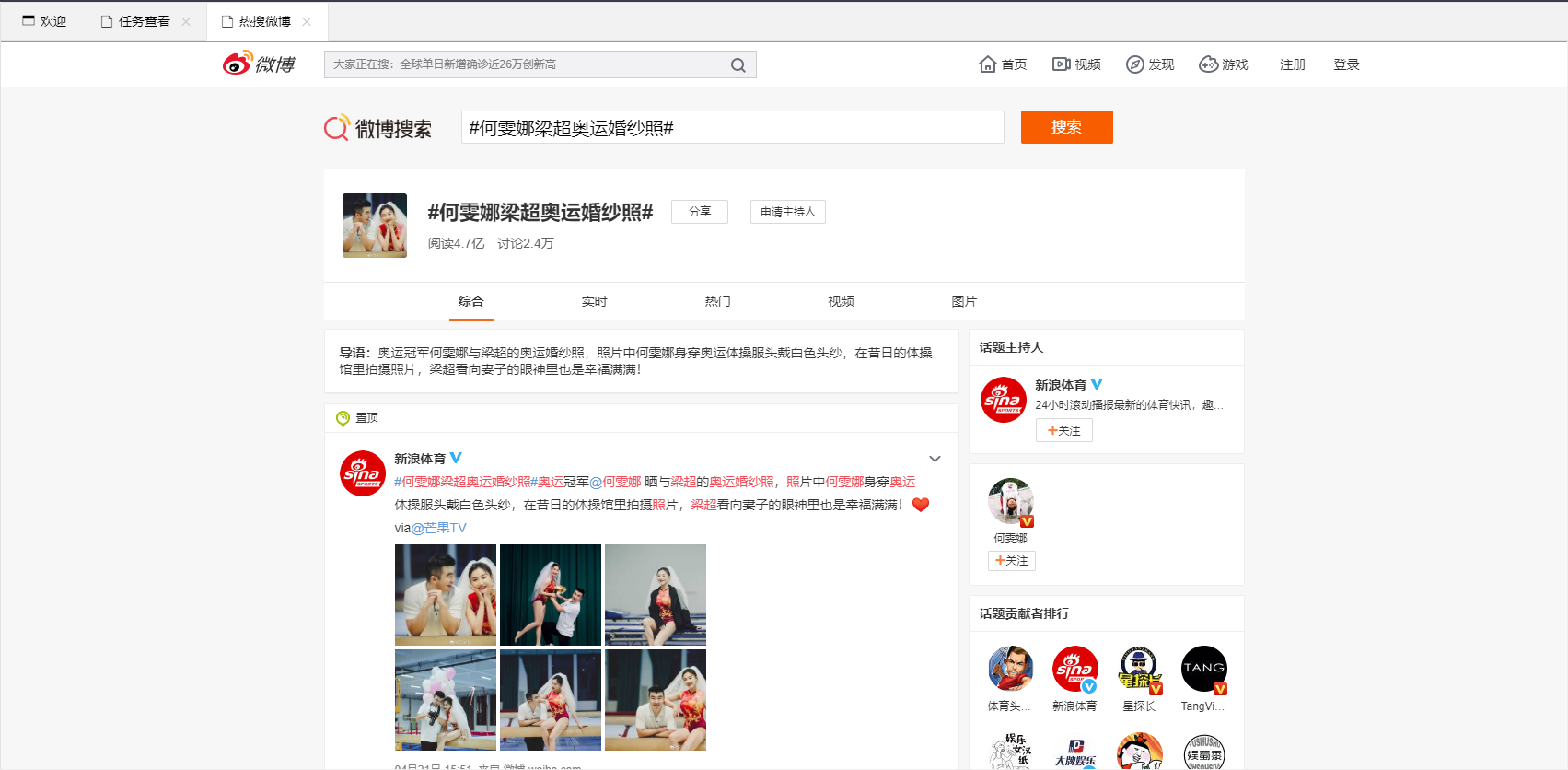Image resolution: width=1568 pixels, height=770 pixels.
Task: Open fifth photo in post grid
Action: [x=551, y=700]
